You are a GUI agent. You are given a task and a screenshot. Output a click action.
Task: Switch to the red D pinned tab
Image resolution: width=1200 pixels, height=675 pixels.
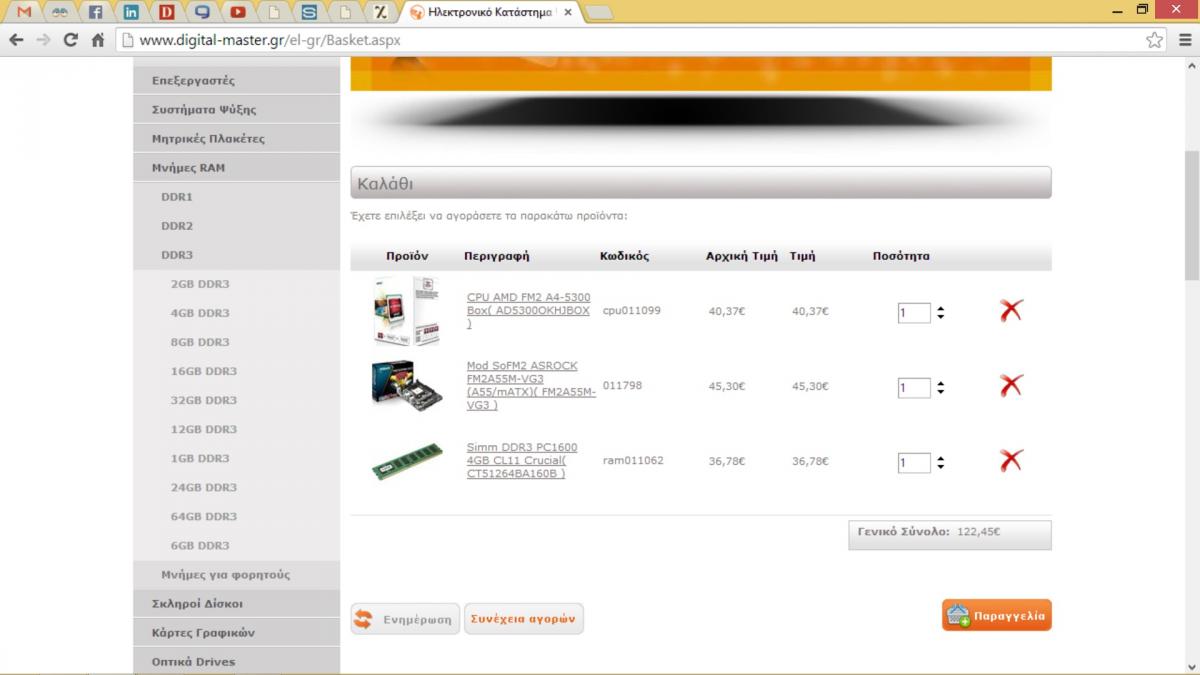167,13
